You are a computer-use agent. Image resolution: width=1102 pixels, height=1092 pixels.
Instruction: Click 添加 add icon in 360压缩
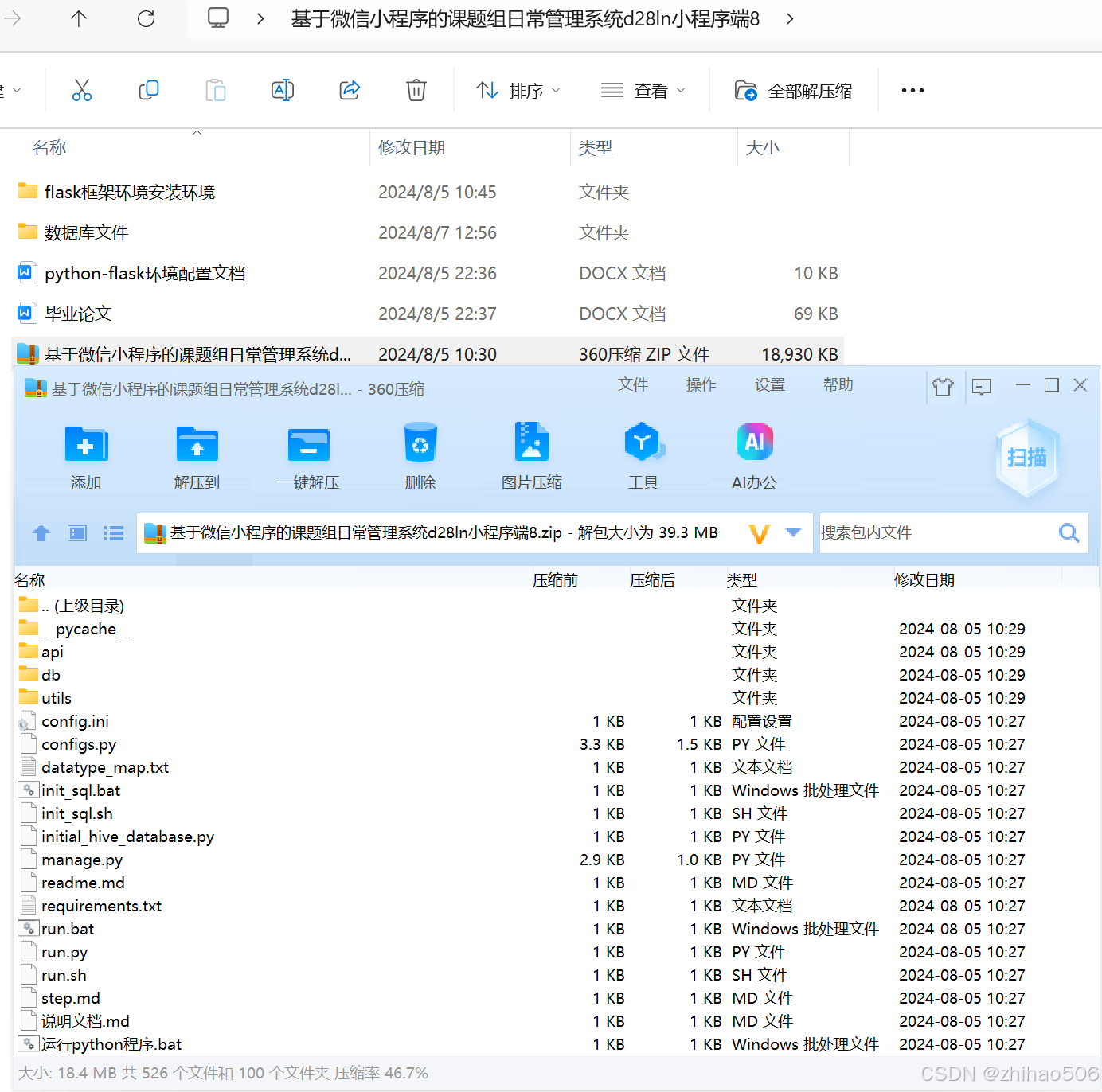[x=86, y=457]
